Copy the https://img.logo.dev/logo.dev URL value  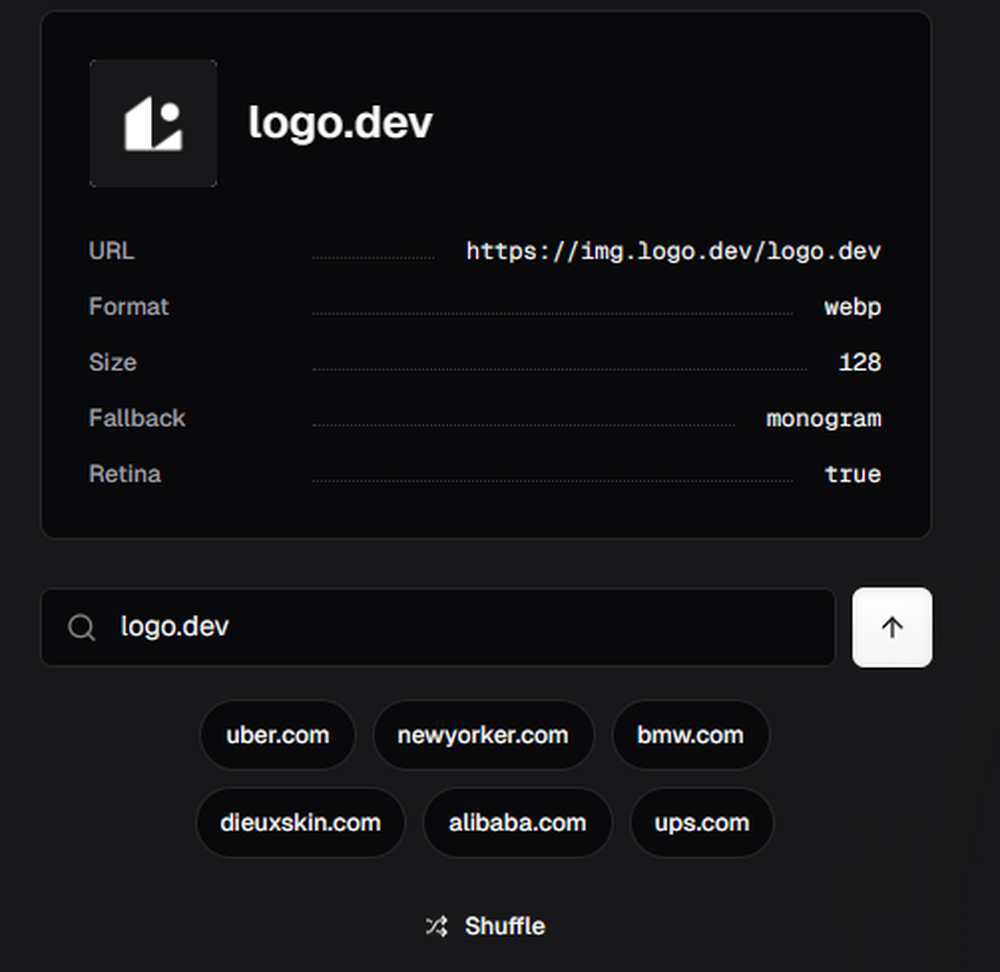point(672,251)
